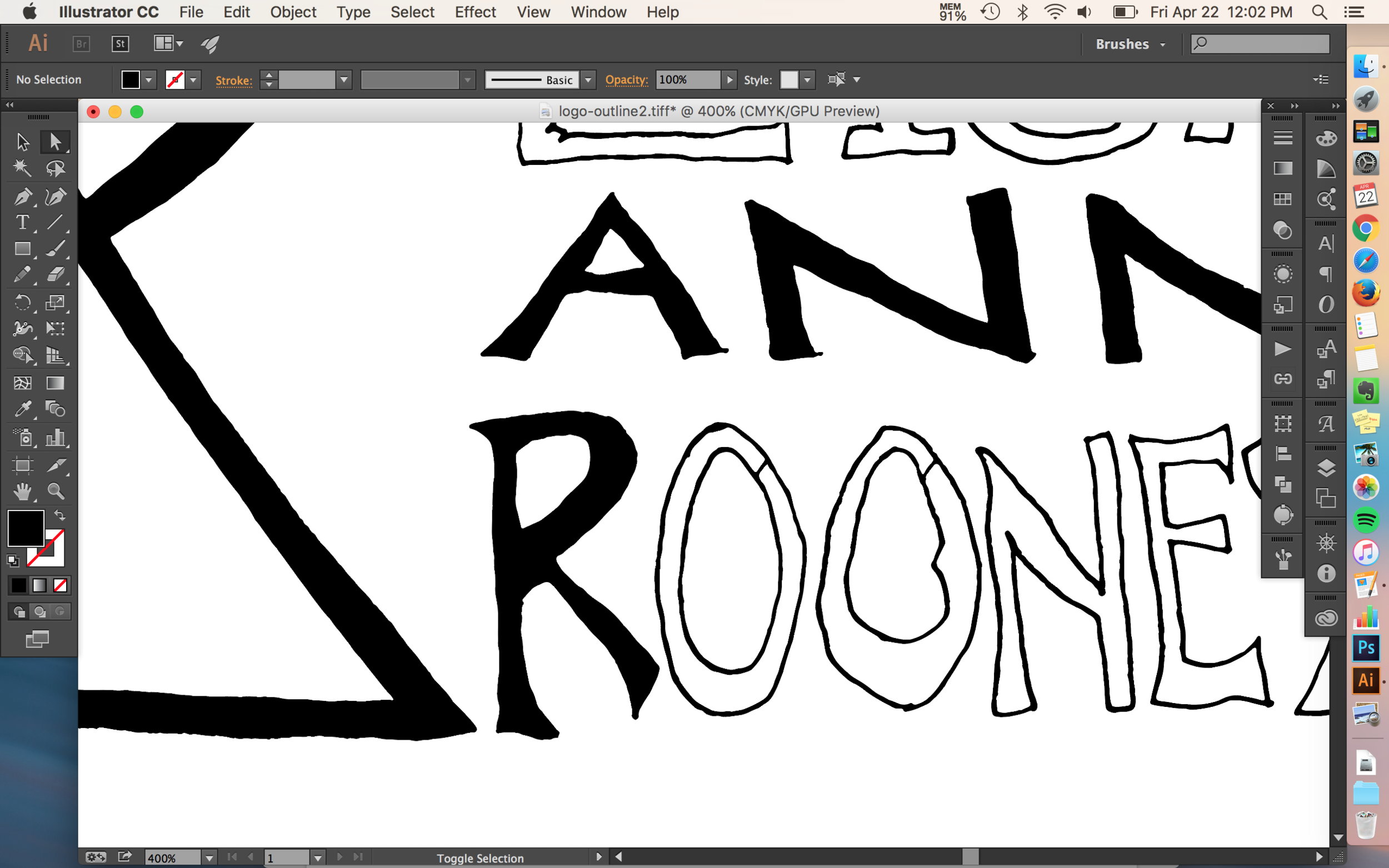Image resolution: width=1389 pixels, height=868 pixels.
Task: Select the Artboard tool
Action: [22, 464]
